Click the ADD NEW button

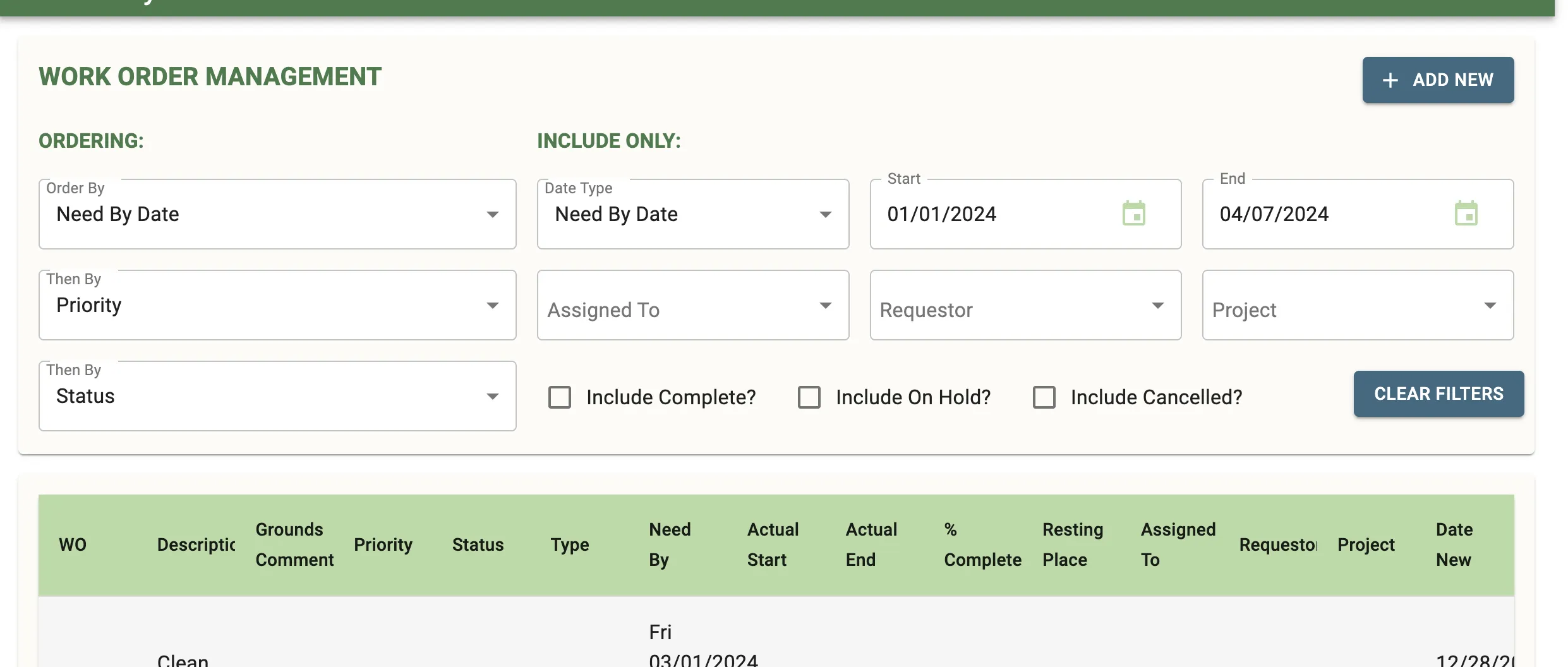point(1438,80)
